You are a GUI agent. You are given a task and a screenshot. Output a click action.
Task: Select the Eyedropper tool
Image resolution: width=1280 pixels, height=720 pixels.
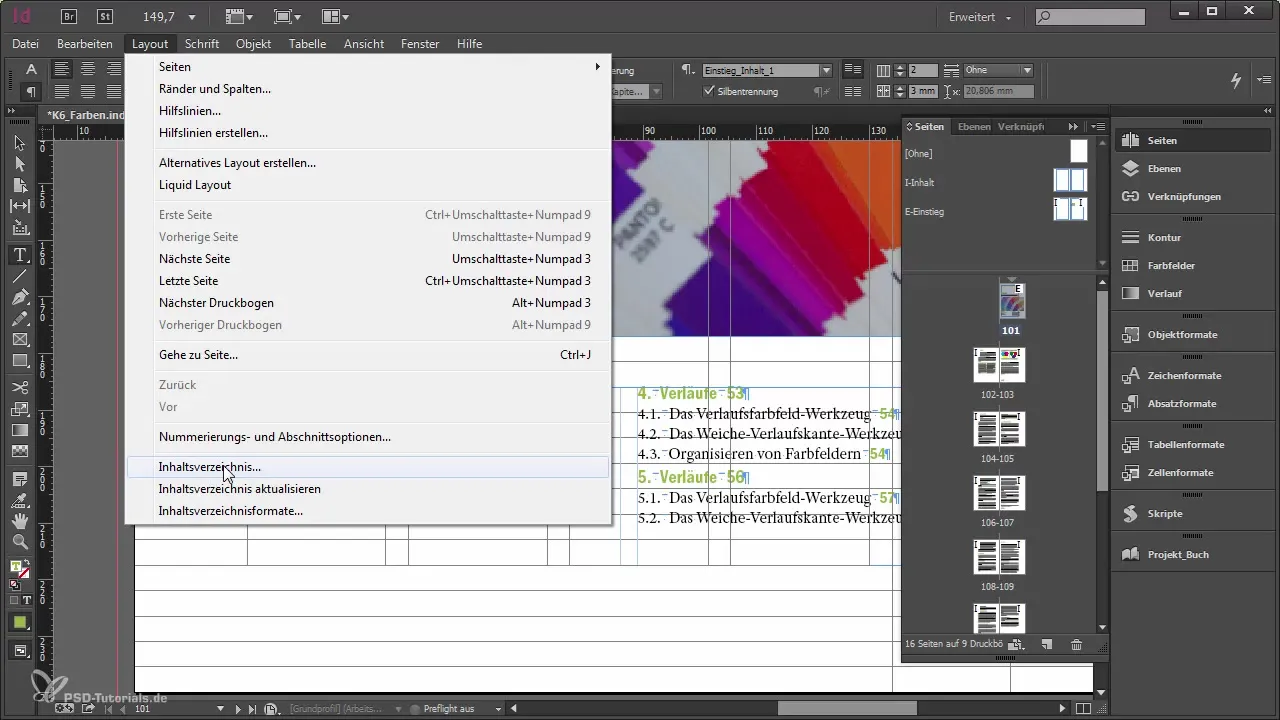20,500
